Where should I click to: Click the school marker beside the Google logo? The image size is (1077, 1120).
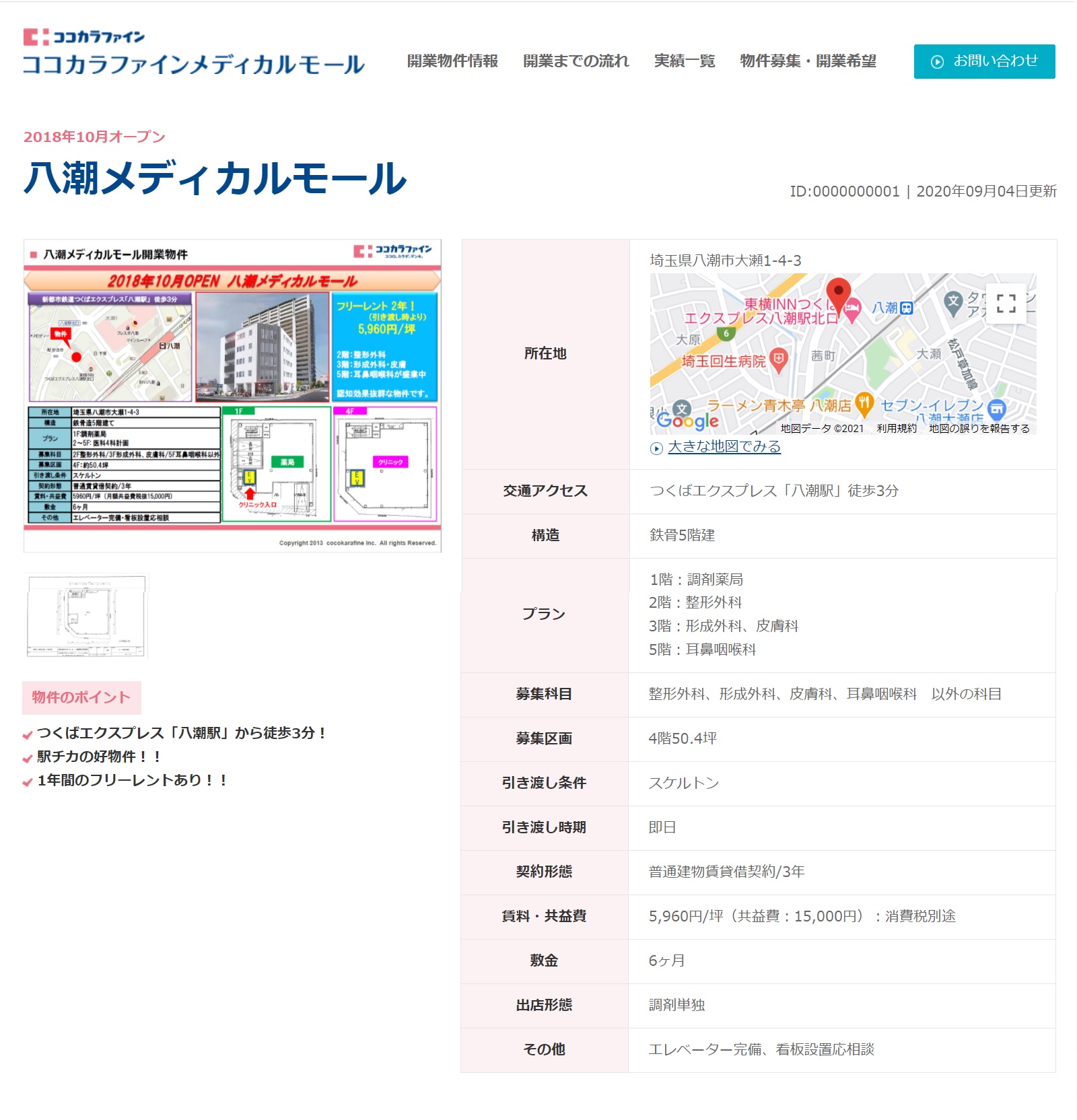coord(682,409)
